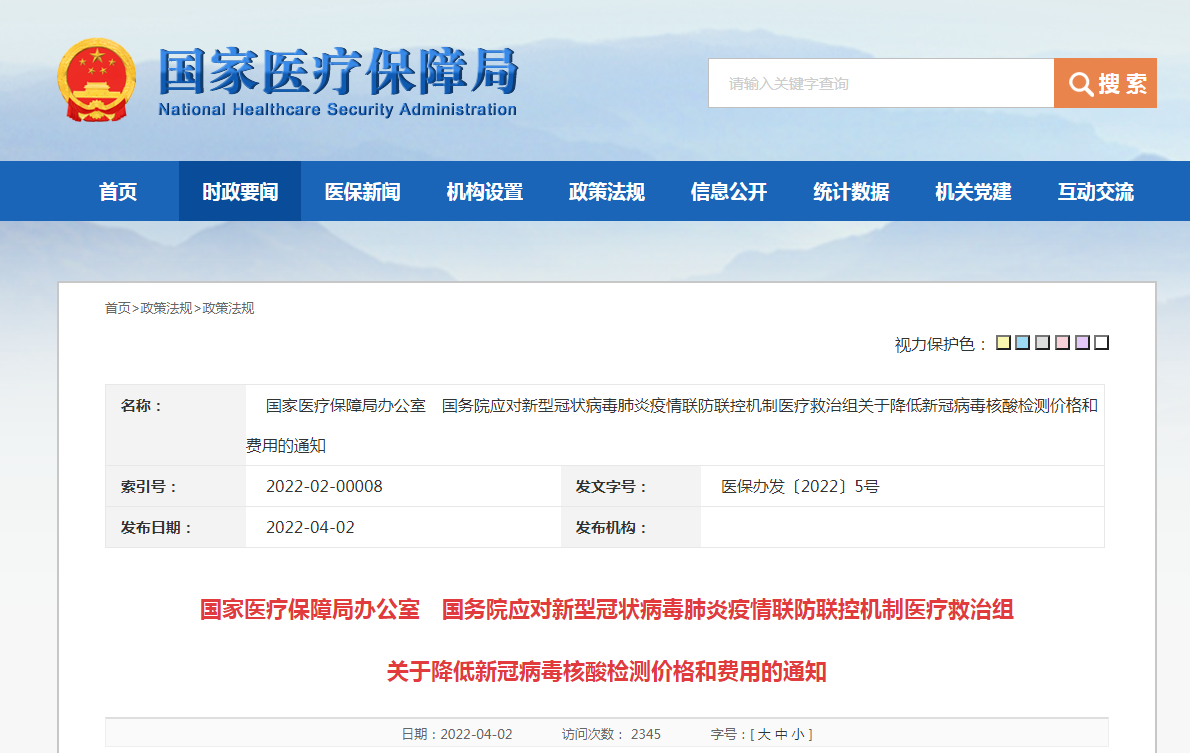
Task: Click the 首页 breadcrumb link
Action: coord(118,308)
